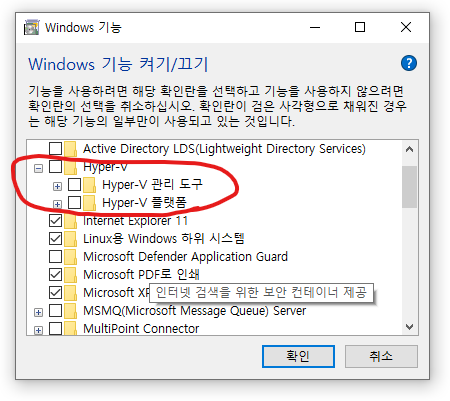Enable Microsoft Defender Application Guard checkbox
This screenshot has width=450, height=401.
pos(55,256)
